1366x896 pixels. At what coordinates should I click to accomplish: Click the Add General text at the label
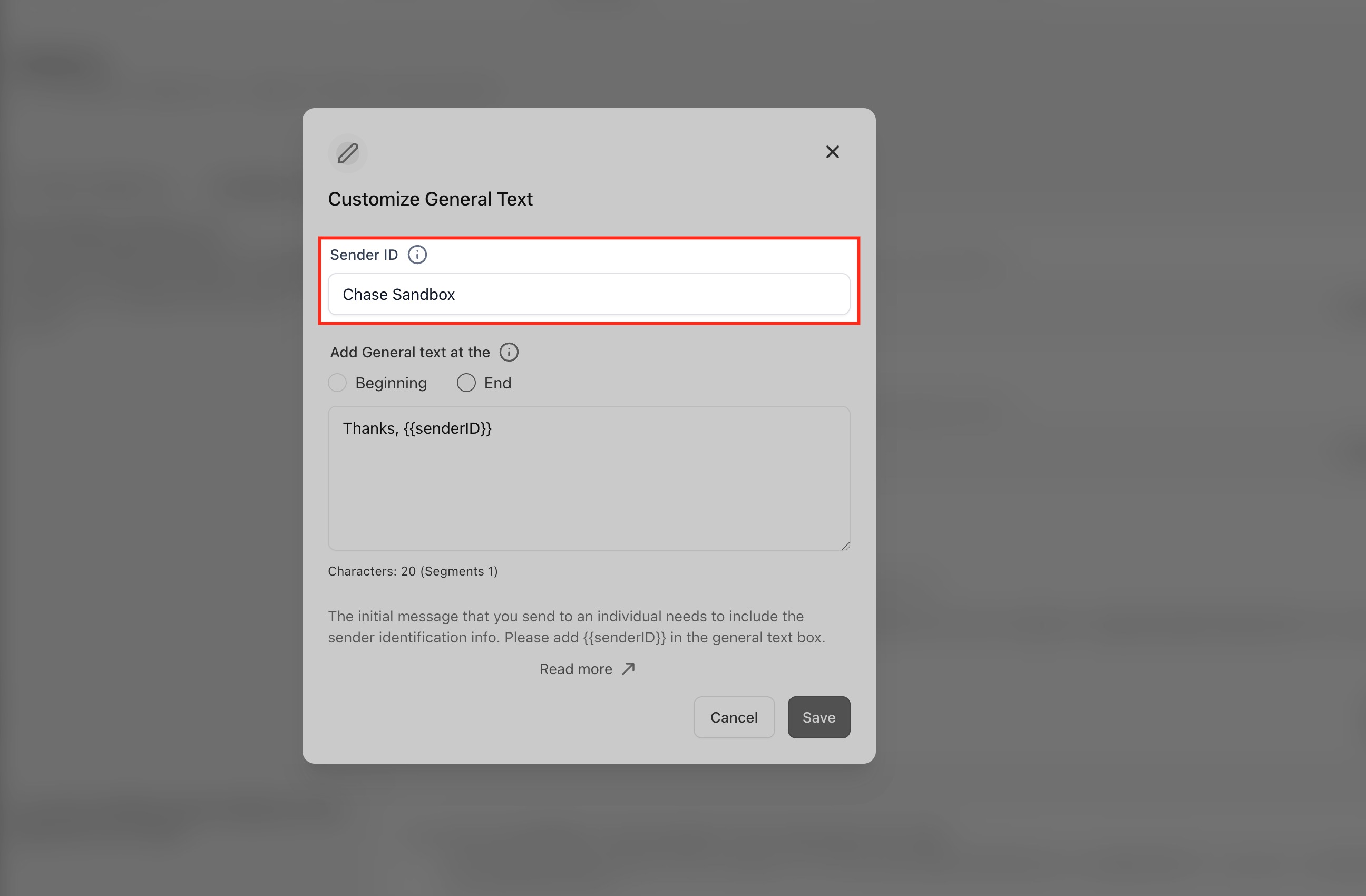410,353
